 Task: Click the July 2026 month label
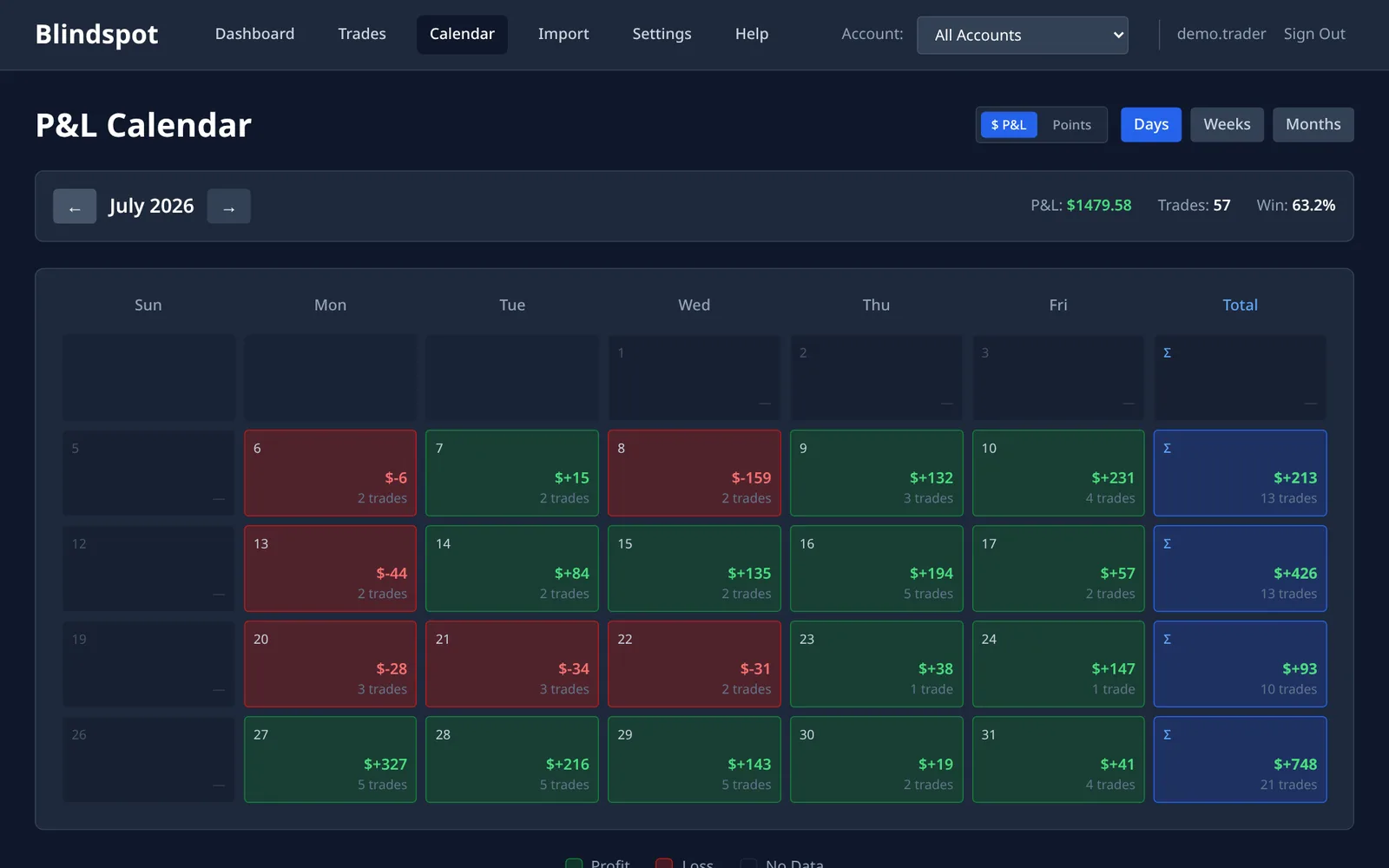[151, 207]
